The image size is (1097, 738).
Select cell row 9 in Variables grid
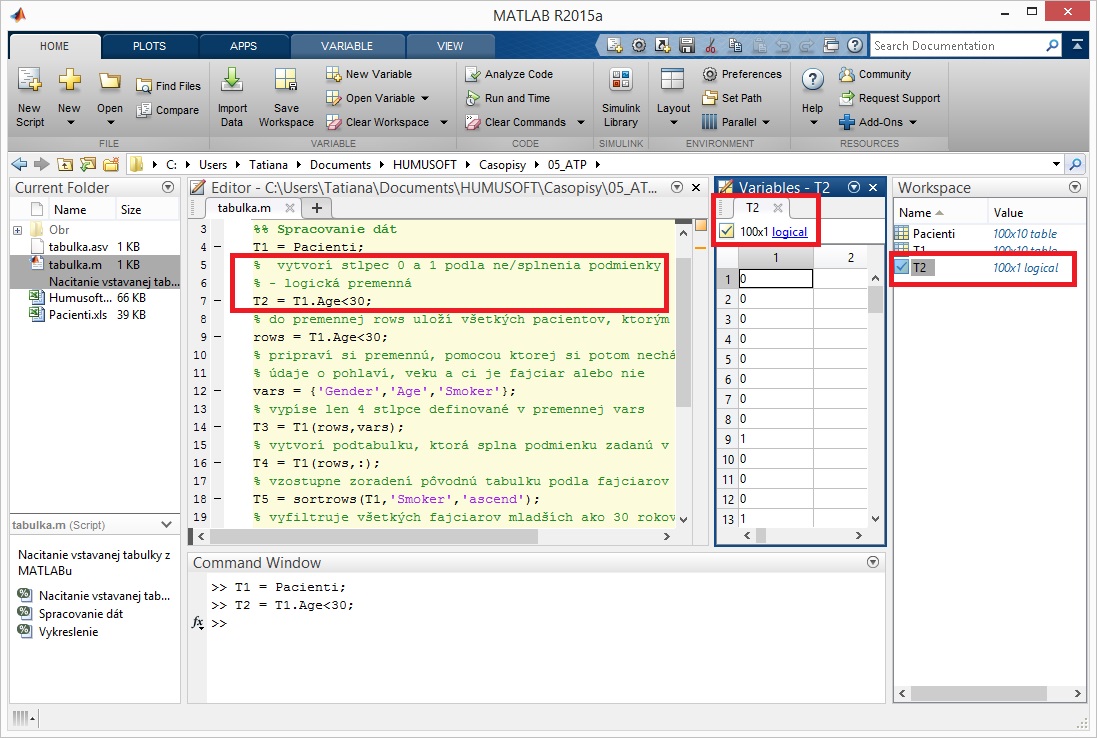click(775, 439)
